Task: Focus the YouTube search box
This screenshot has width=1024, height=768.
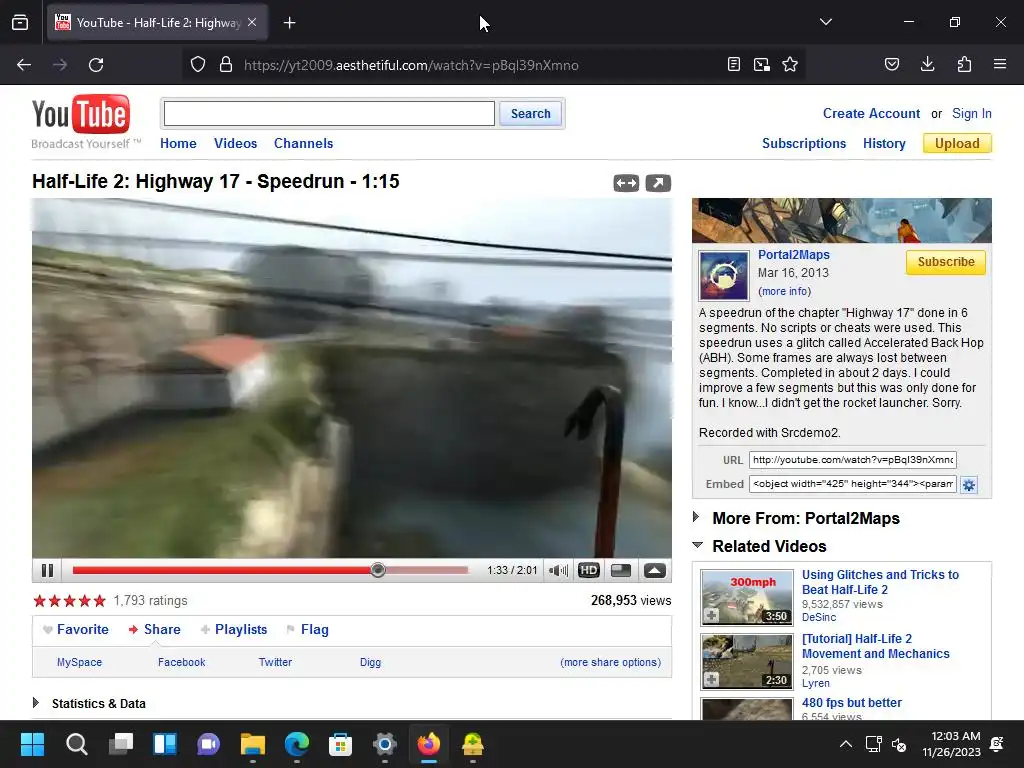Action: [329, 114]
